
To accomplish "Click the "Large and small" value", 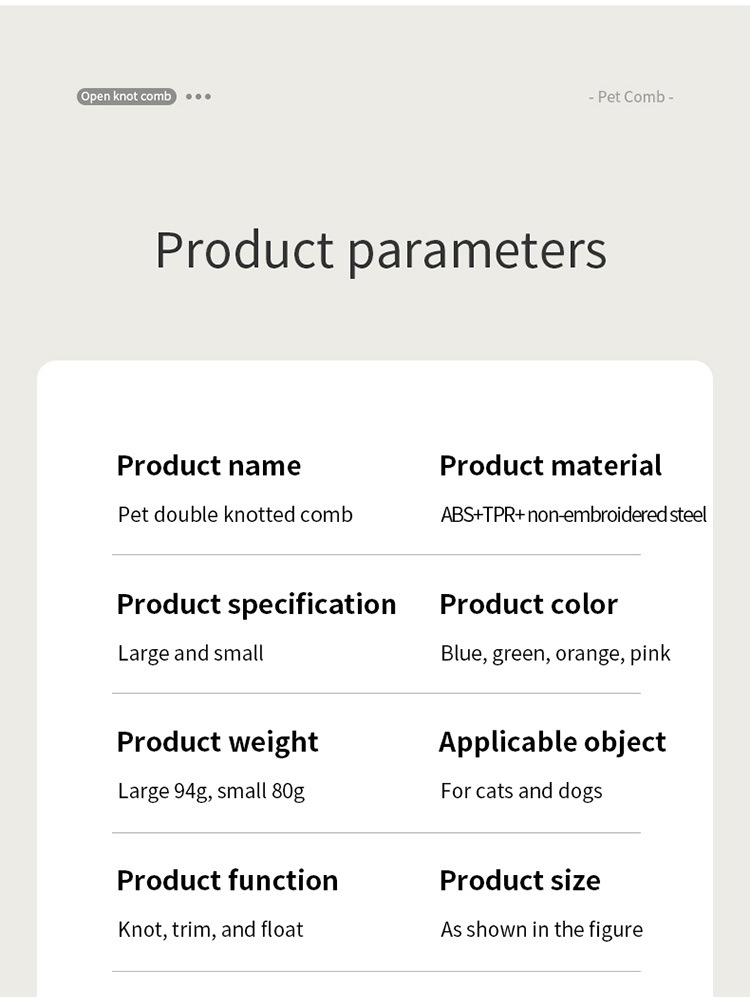I will click(x=191, y=654).
